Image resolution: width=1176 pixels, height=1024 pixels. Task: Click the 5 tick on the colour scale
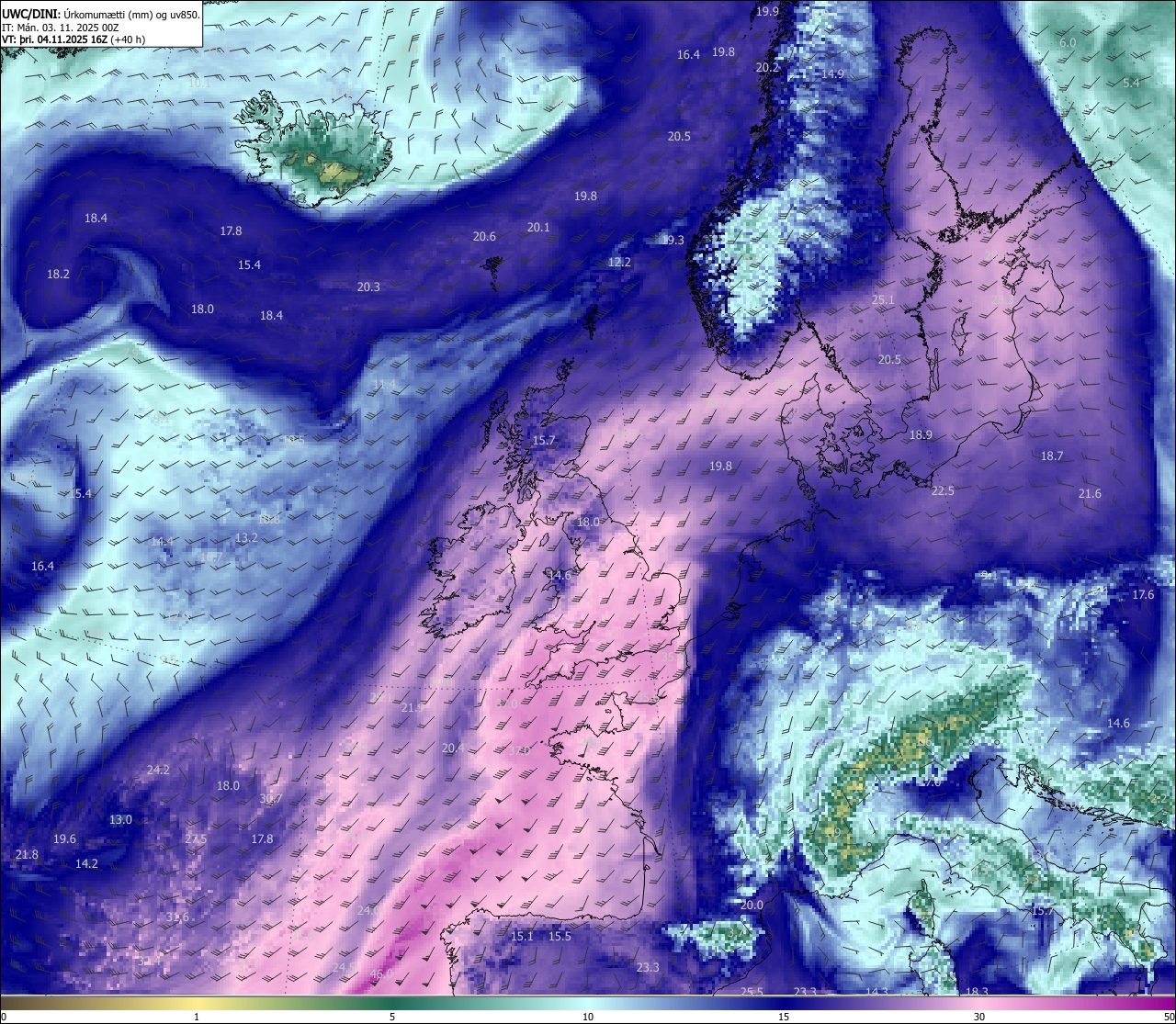(x=392, y=1017)
